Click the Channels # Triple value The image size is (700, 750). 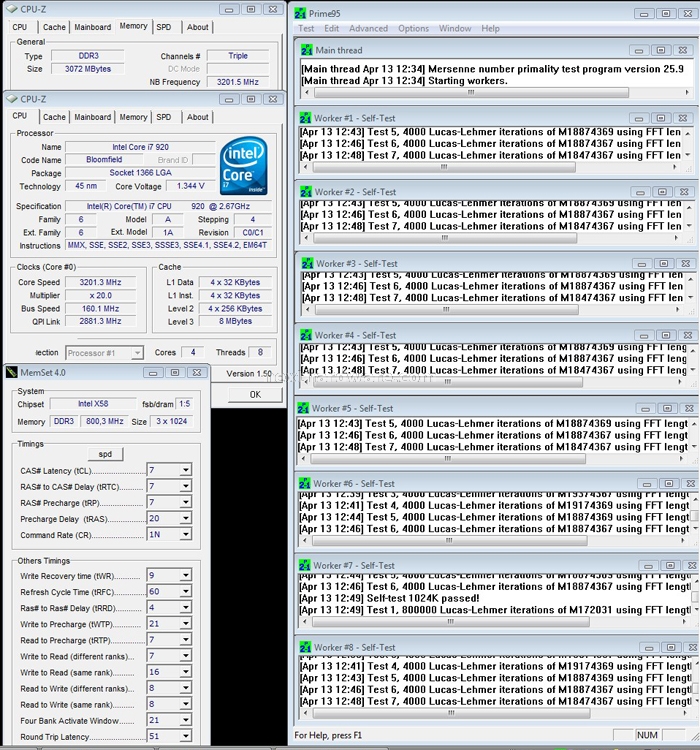click(x=238, y=56)
